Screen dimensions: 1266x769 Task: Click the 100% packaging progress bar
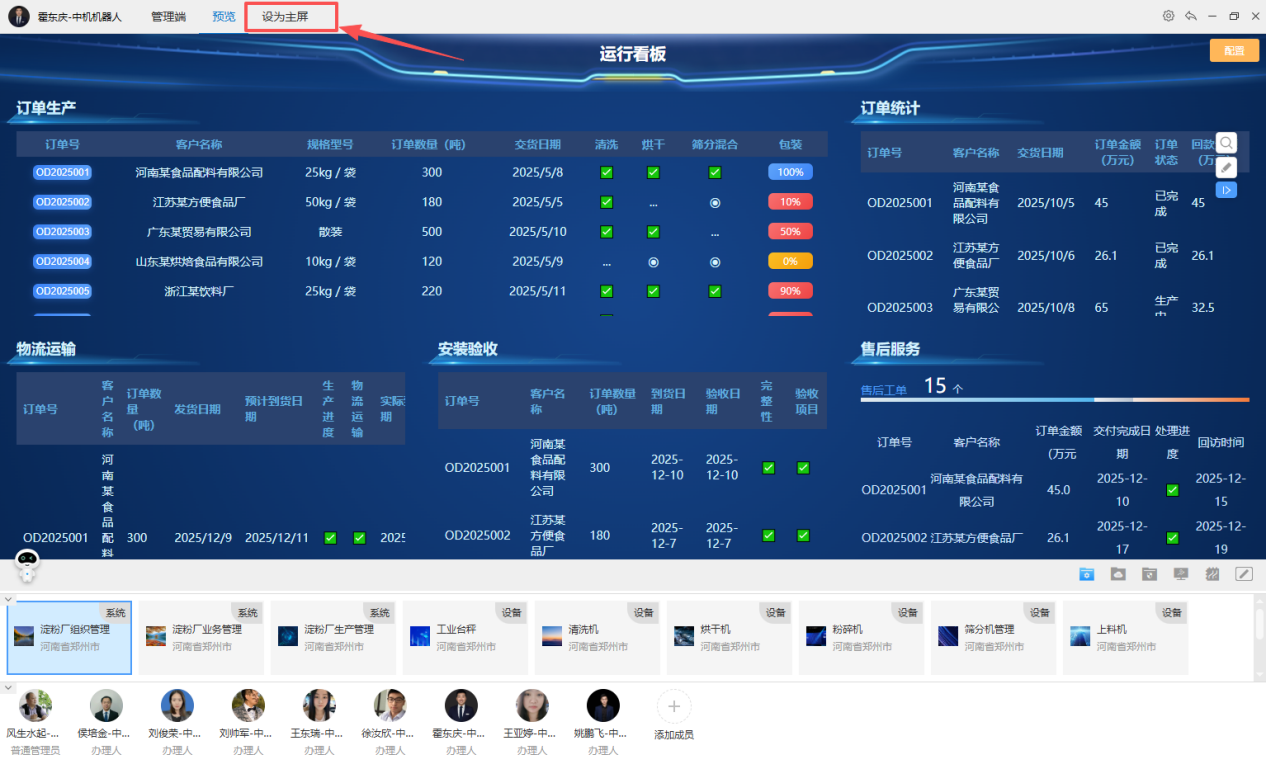click(x=790, y=172)
